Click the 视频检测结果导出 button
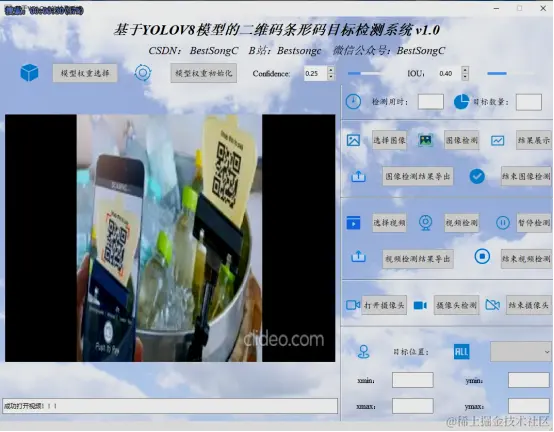This screenshot has height=432, width=554. [x=418, y=259]
